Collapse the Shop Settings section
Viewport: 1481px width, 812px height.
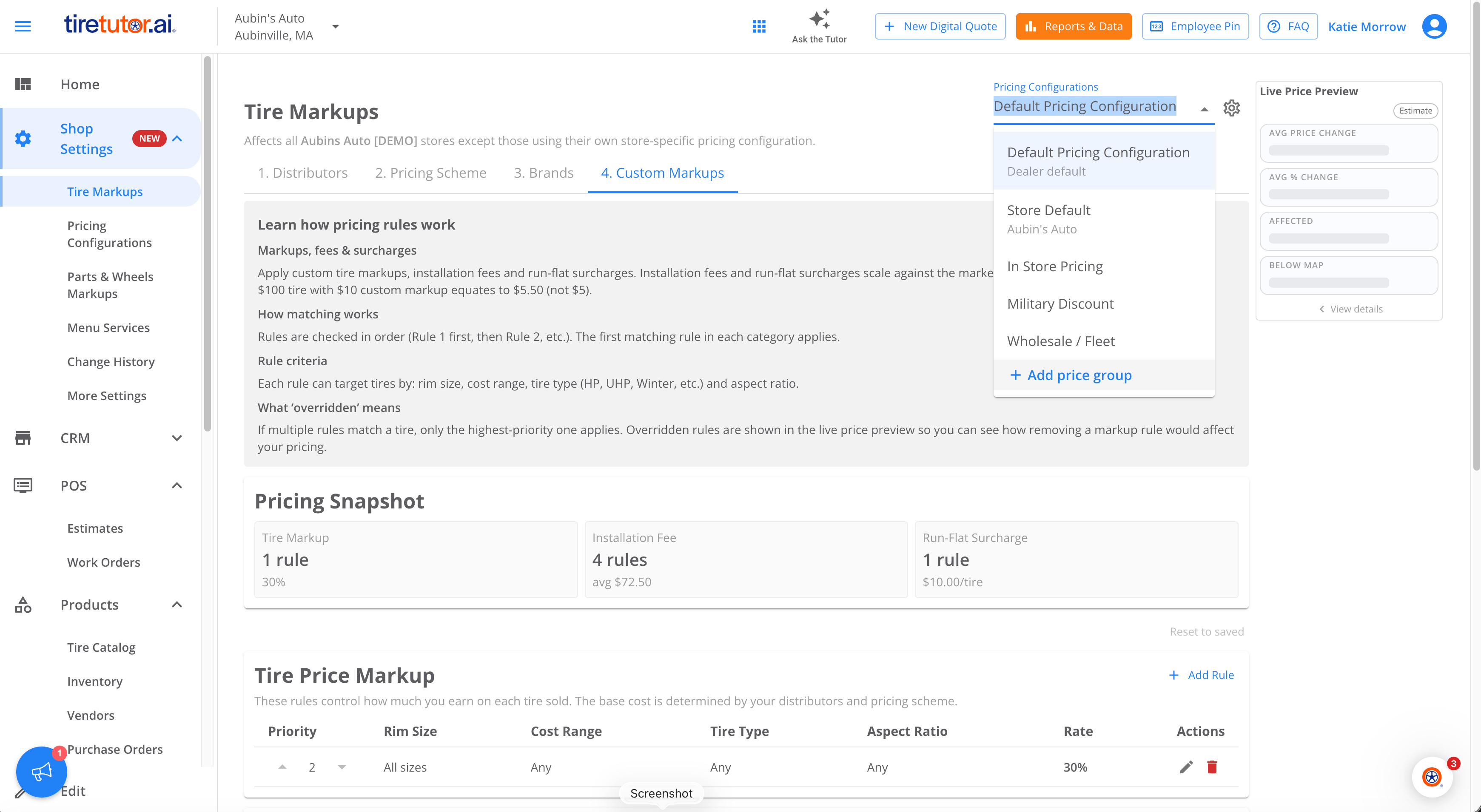tap(177, 139)
